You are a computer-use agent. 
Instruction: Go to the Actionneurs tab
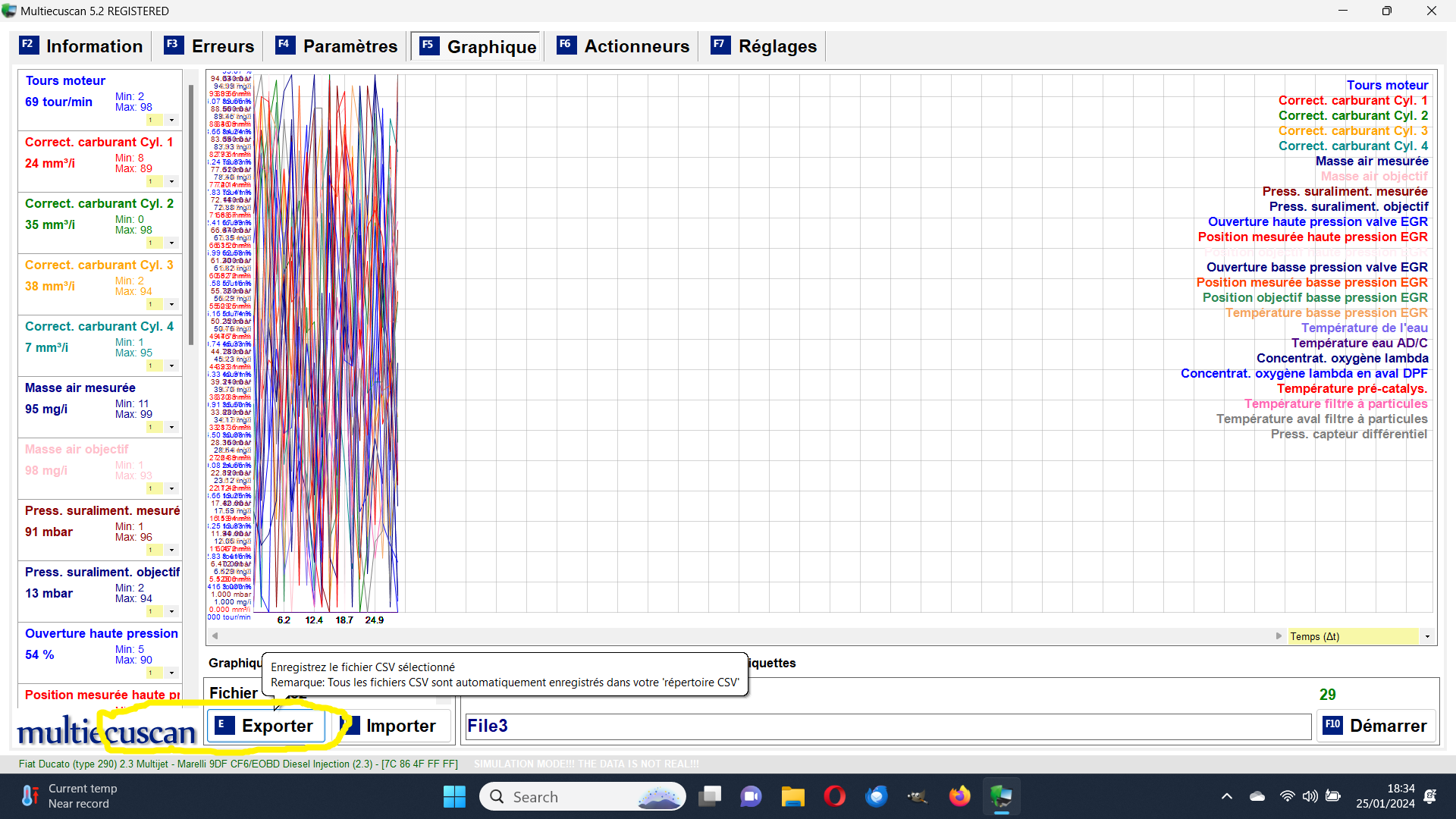point(623,46)
